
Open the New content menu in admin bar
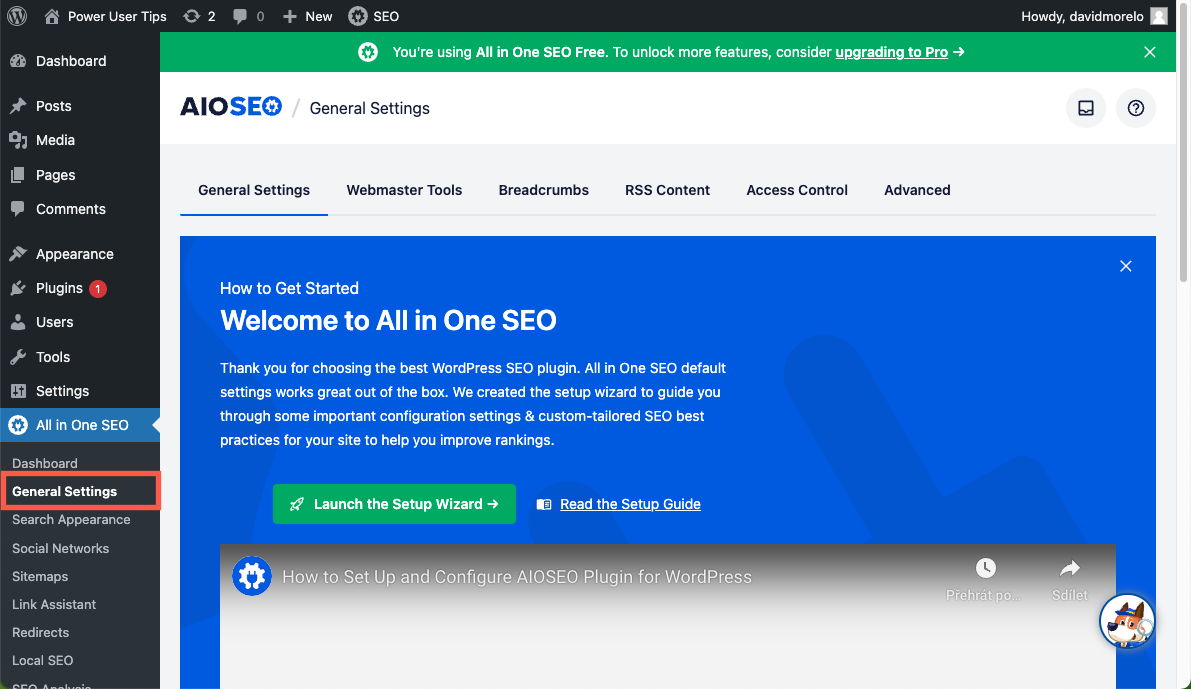(x=306, y=15)
